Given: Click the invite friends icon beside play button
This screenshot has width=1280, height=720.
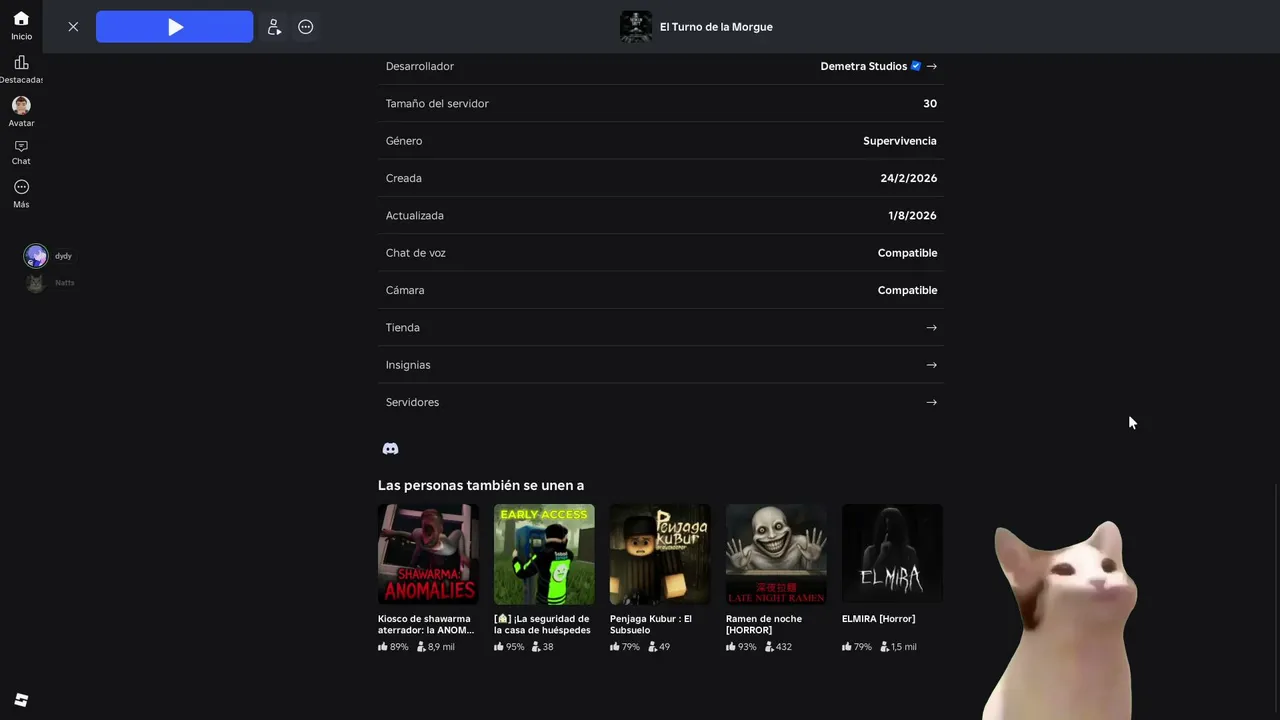Looking at the screenshot, I should pos(274,27).
